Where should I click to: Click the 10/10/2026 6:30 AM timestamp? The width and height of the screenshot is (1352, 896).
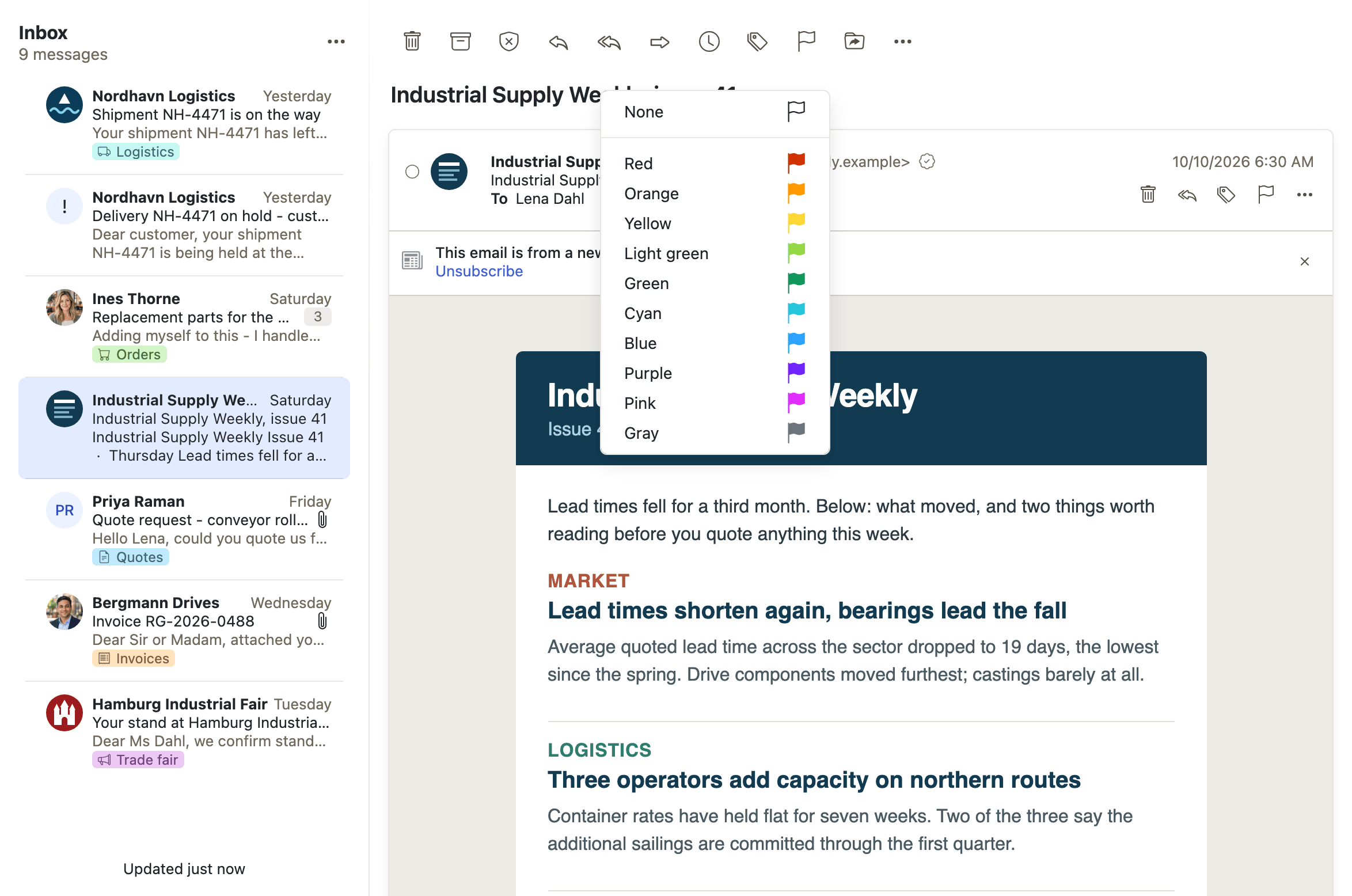coord(1243,162)
